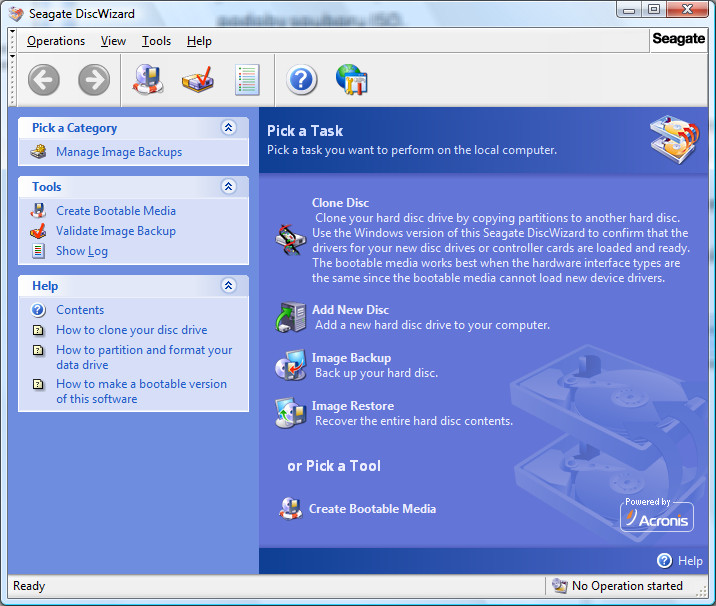Viewport: 716px width, 606px height.
Task: Click the globe with tools toolbar icon
Action: (x=352, y=79)
